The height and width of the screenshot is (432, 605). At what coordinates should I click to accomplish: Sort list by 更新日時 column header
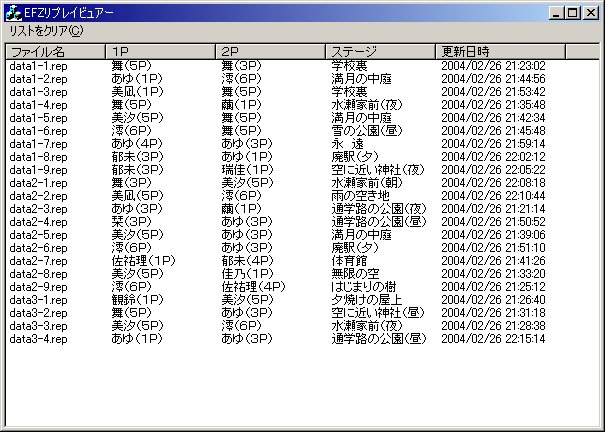click(x=500, y=51)
